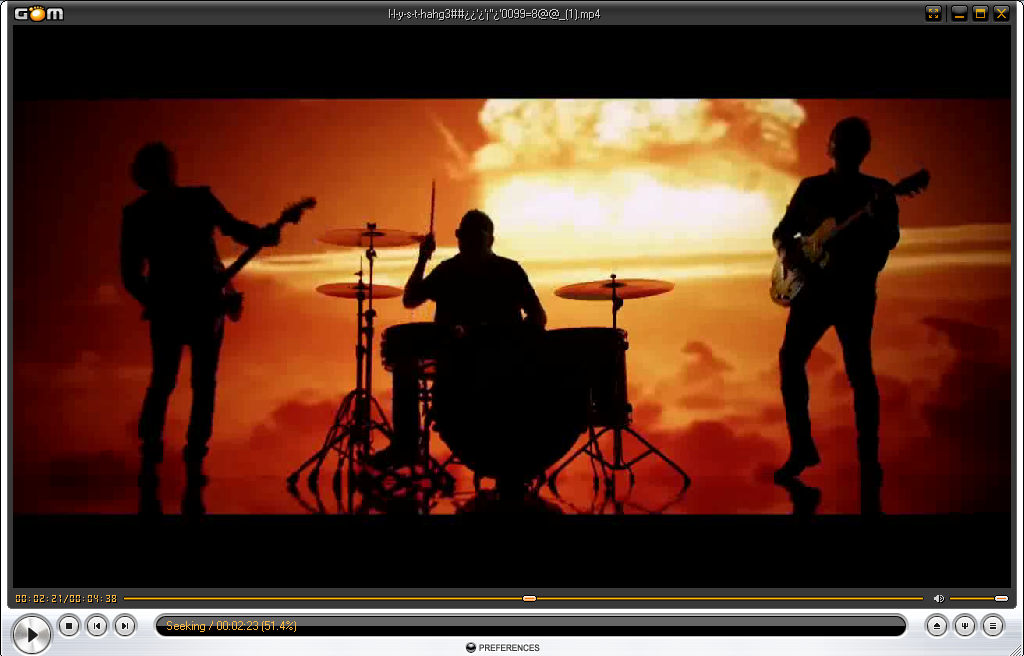Screen dimensions: 1024x656
Task: Mute audio via the speaker icon
Action: tap(938, 599)
